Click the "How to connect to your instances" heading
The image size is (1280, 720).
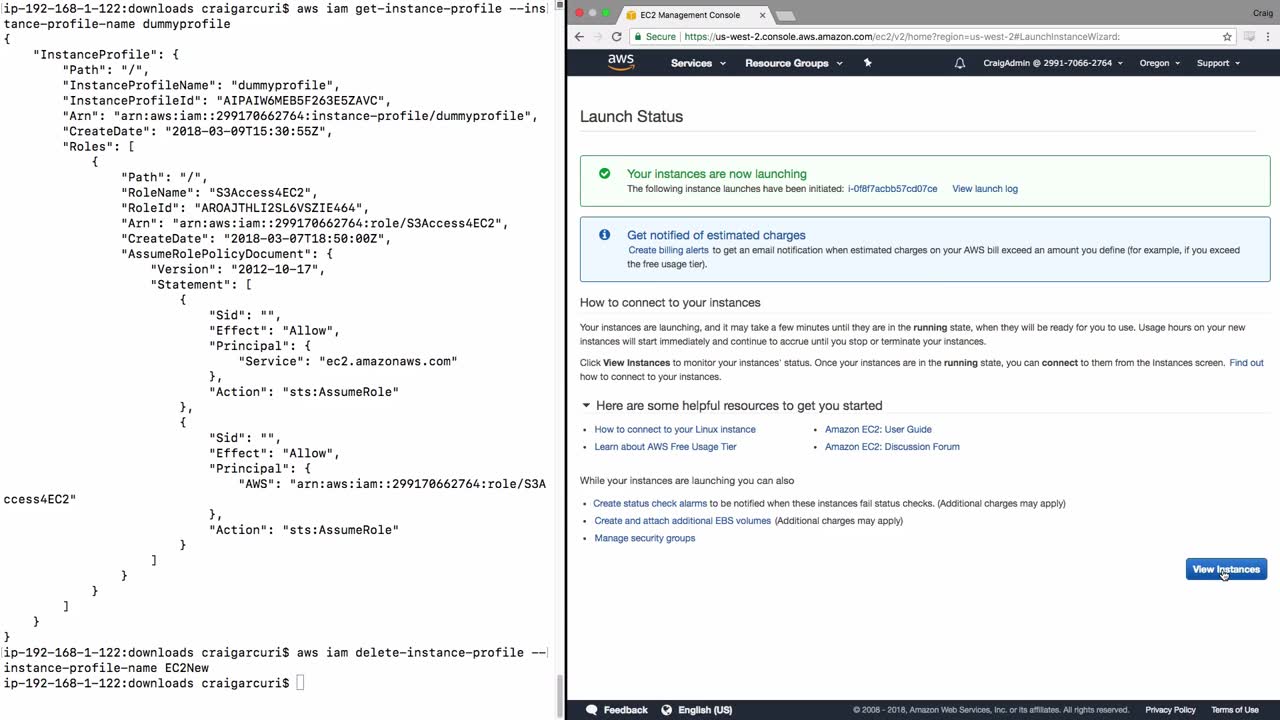[670, 303]
